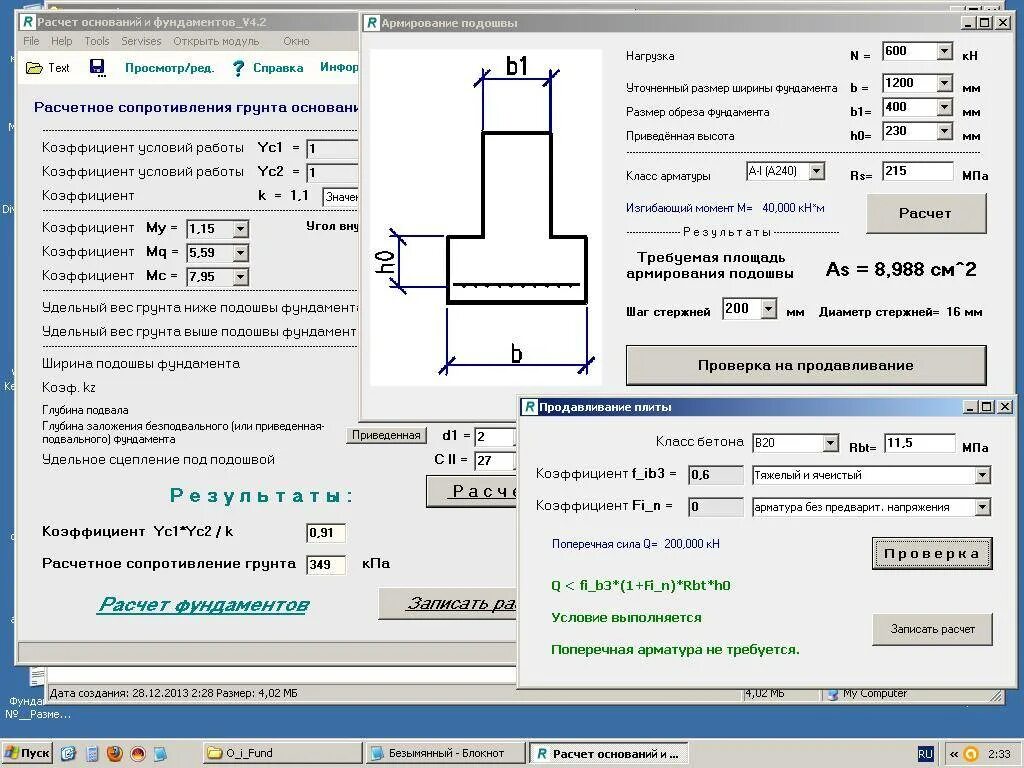1024x768 pixels.
Task: Switch to O_i_Fund taskbar item
Action: click(282, 754)
